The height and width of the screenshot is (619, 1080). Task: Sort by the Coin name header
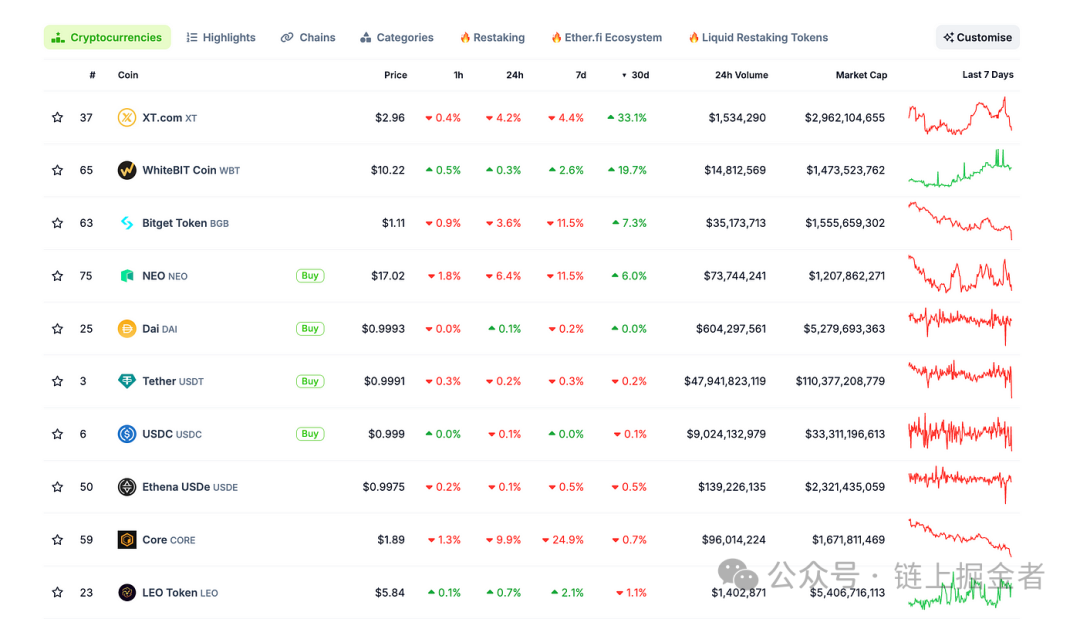tap(128, 75)
